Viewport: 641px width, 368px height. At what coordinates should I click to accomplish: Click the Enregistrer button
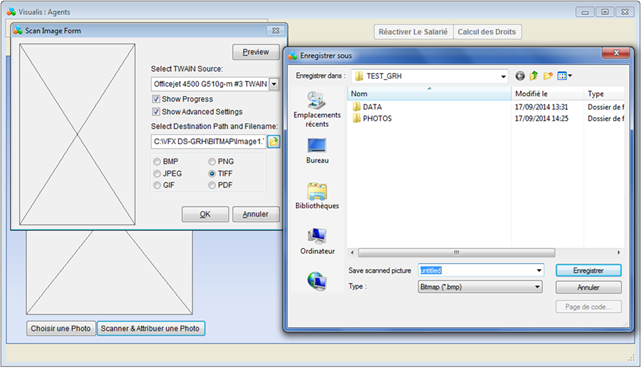pyautogui.click(x=588, y=270)
